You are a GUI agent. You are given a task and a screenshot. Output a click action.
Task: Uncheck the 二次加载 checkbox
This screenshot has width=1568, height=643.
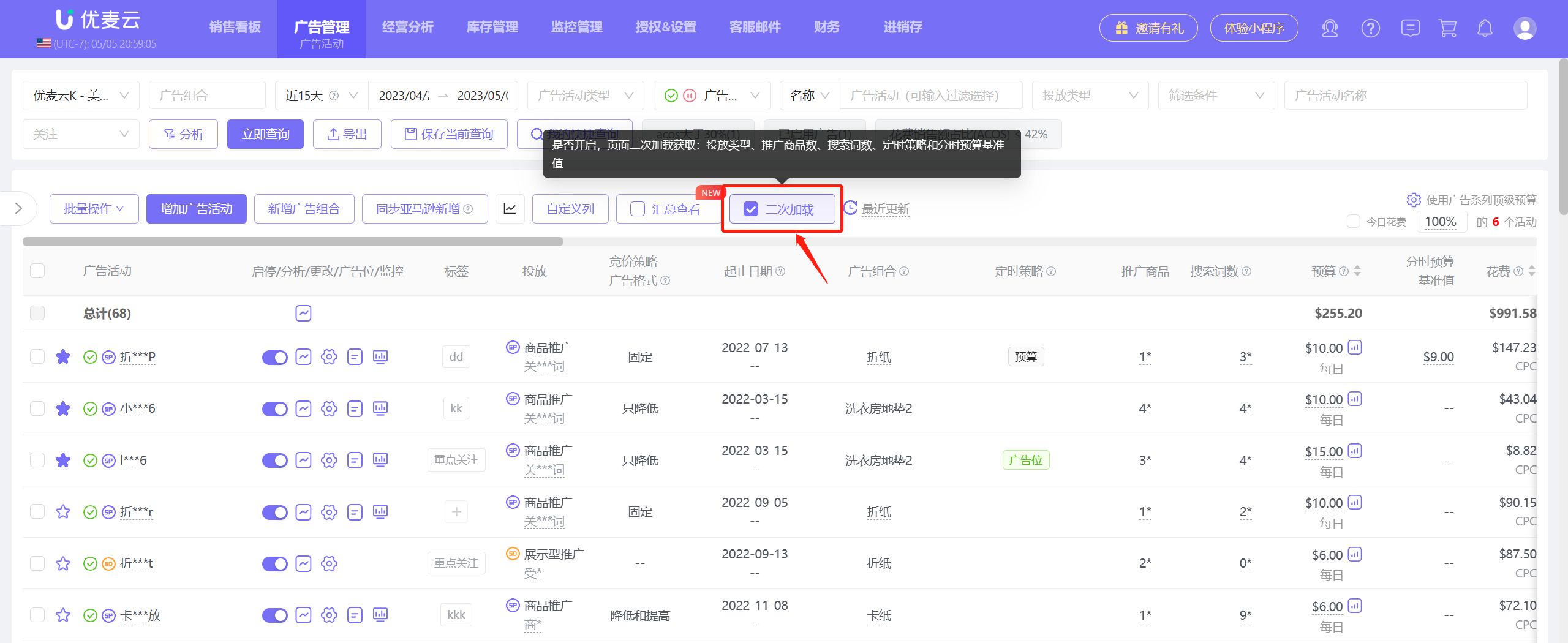pos(752,209)
